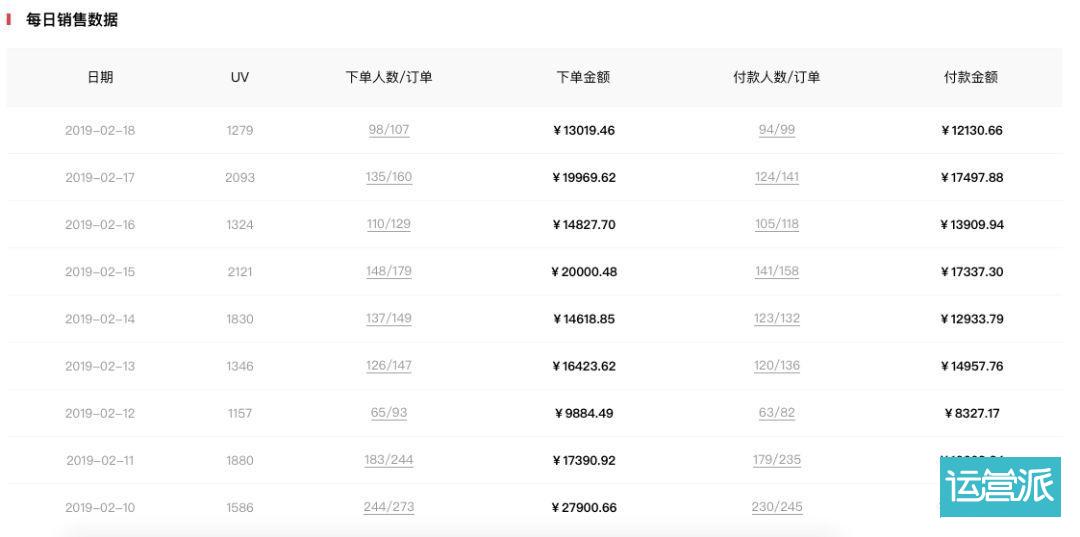The width and height of the screenshot is (1080, 537).
Task: Click the 日期 column header
Action: coord(100,77)
